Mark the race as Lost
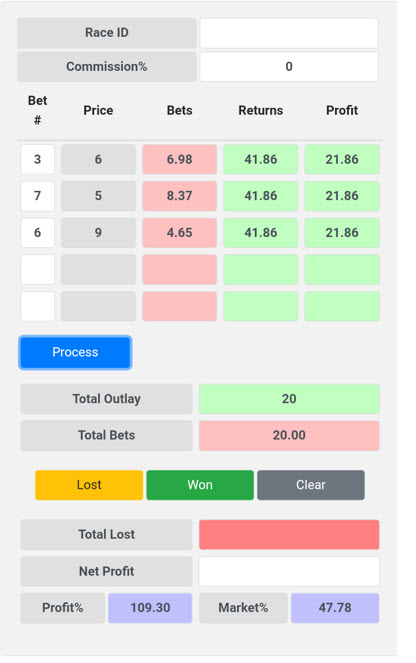 (89, 485)
